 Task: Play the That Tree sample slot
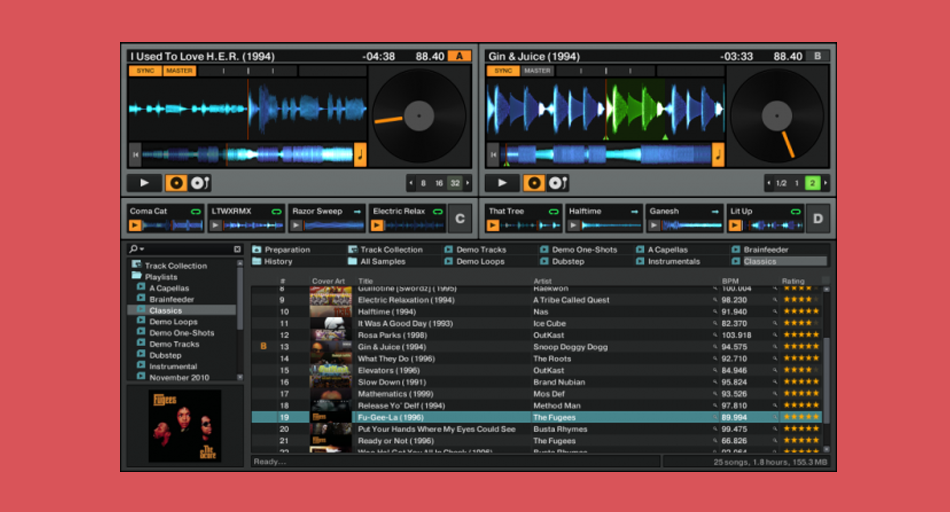tap(493, 225)
